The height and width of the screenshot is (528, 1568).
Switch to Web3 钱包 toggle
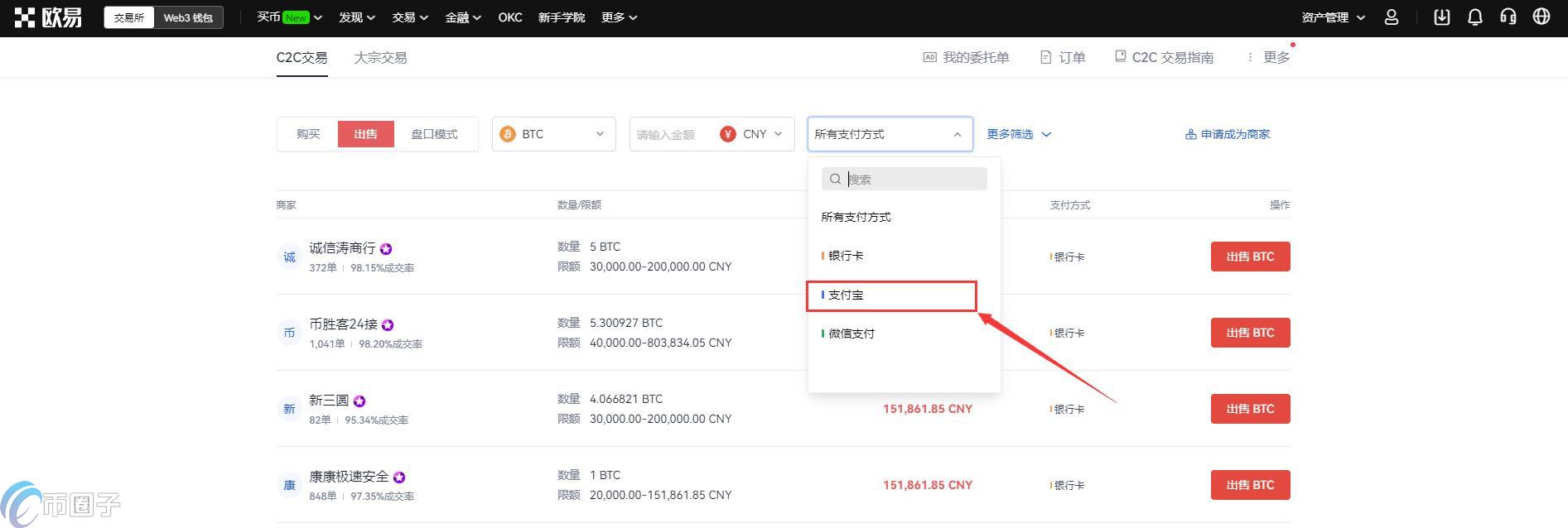(x=188, y=17)
